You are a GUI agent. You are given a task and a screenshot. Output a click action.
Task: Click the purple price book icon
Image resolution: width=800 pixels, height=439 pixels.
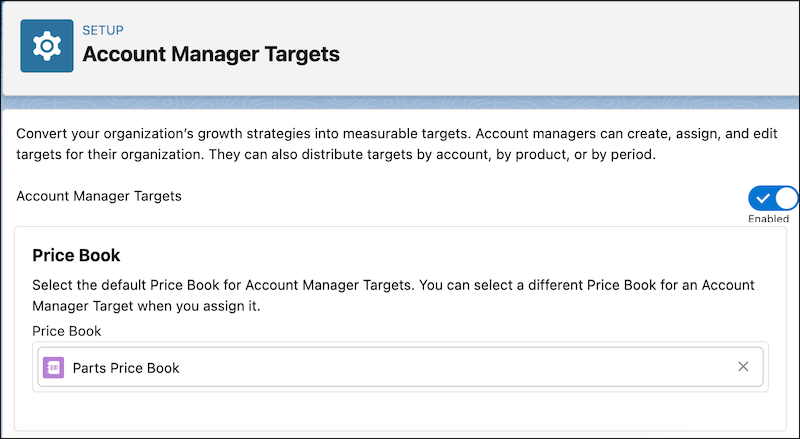point(54,368)
